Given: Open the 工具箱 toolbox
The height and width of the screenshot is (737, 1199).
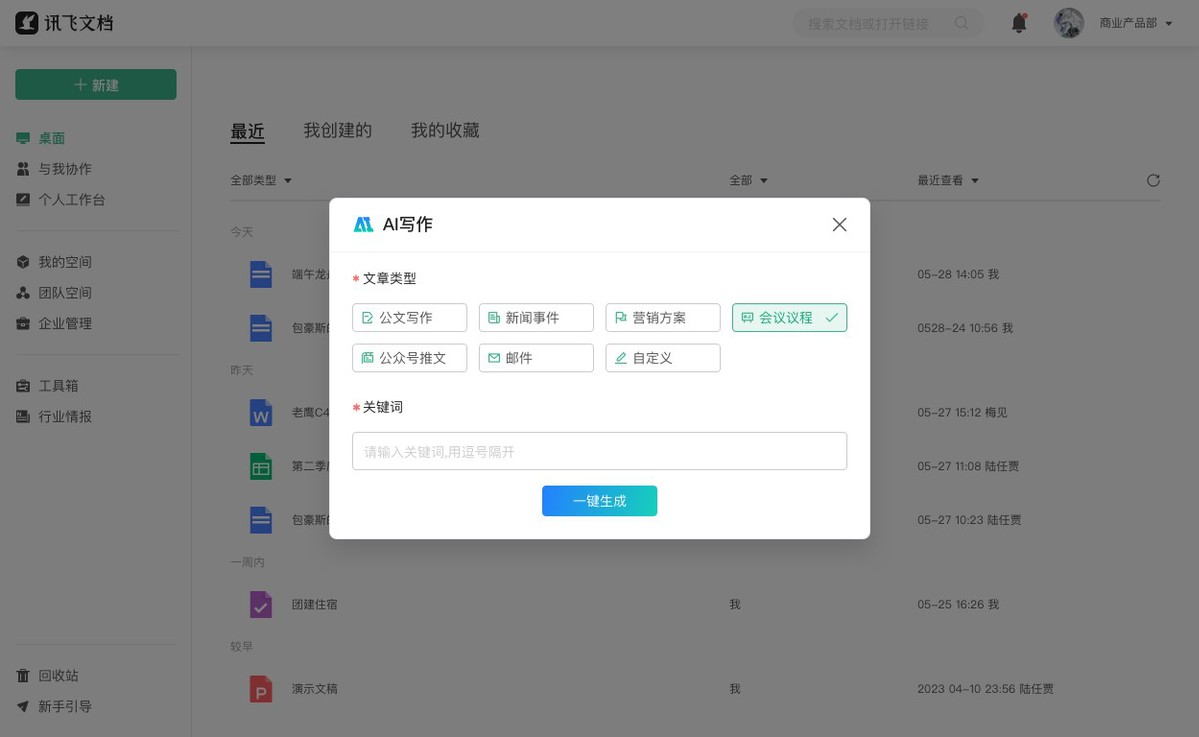Looking at the screenshot, I should pyautogui.click(x=58, y=386).
